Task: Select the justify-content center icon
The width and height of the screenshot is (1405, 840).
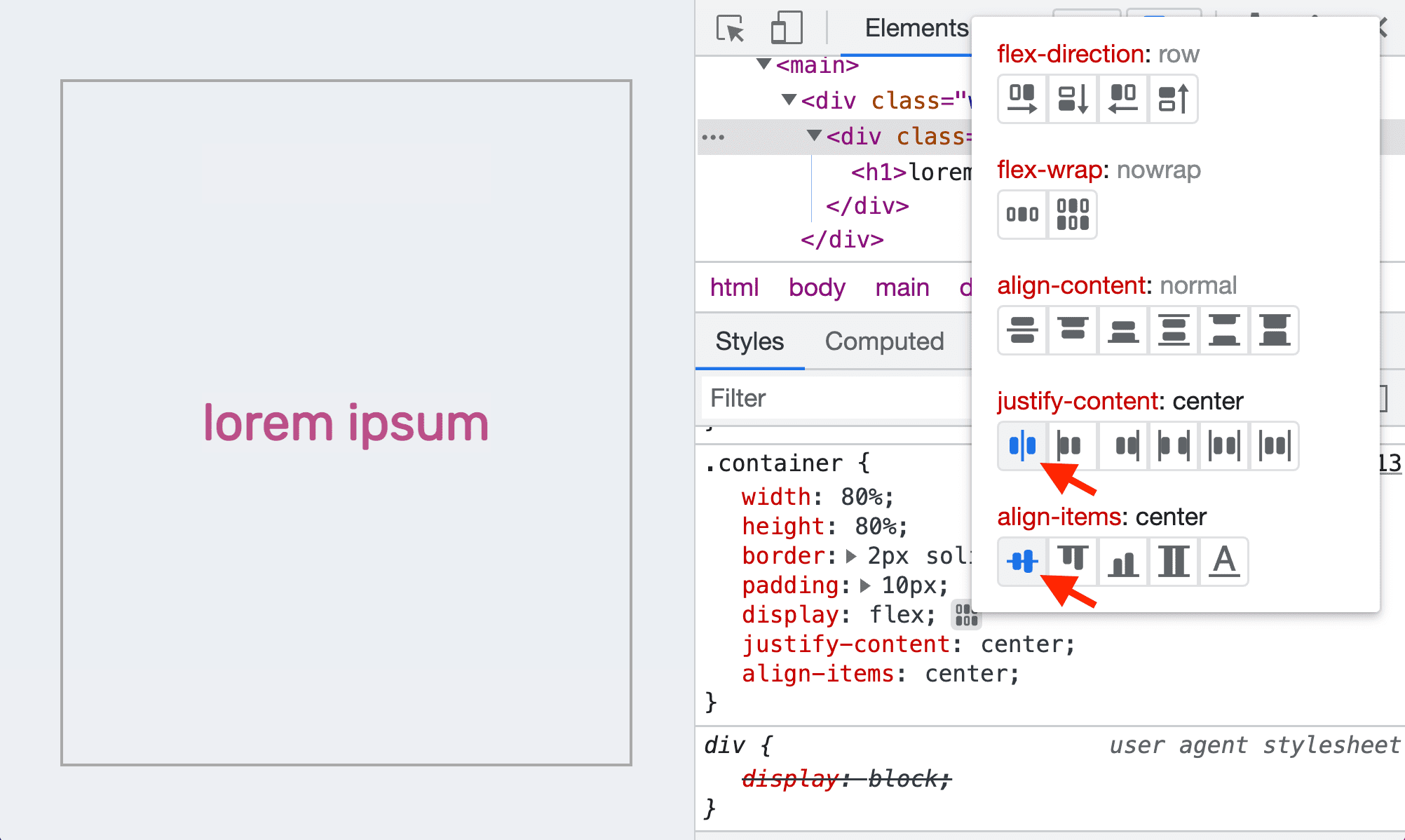Action: (x=1022, y=445)
